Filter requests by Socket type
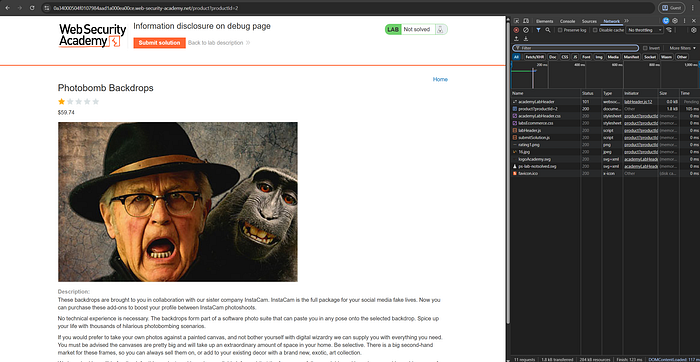The height and width of the screenshot is (362, 700). [x=650, y=57]
